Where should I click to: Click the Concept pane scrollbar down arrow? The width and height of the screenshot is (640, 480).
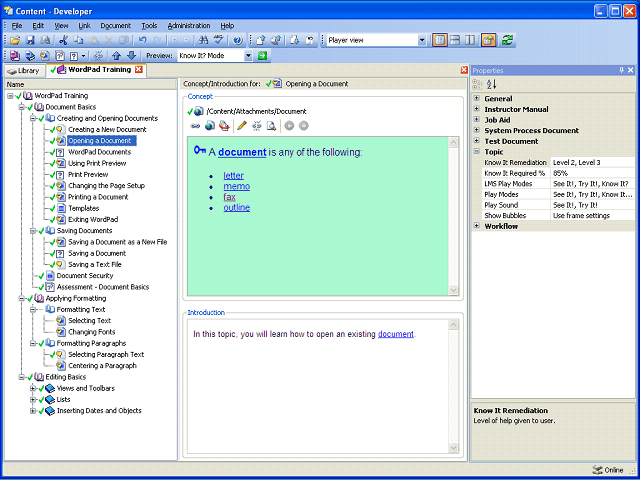[x=453, y=290]
